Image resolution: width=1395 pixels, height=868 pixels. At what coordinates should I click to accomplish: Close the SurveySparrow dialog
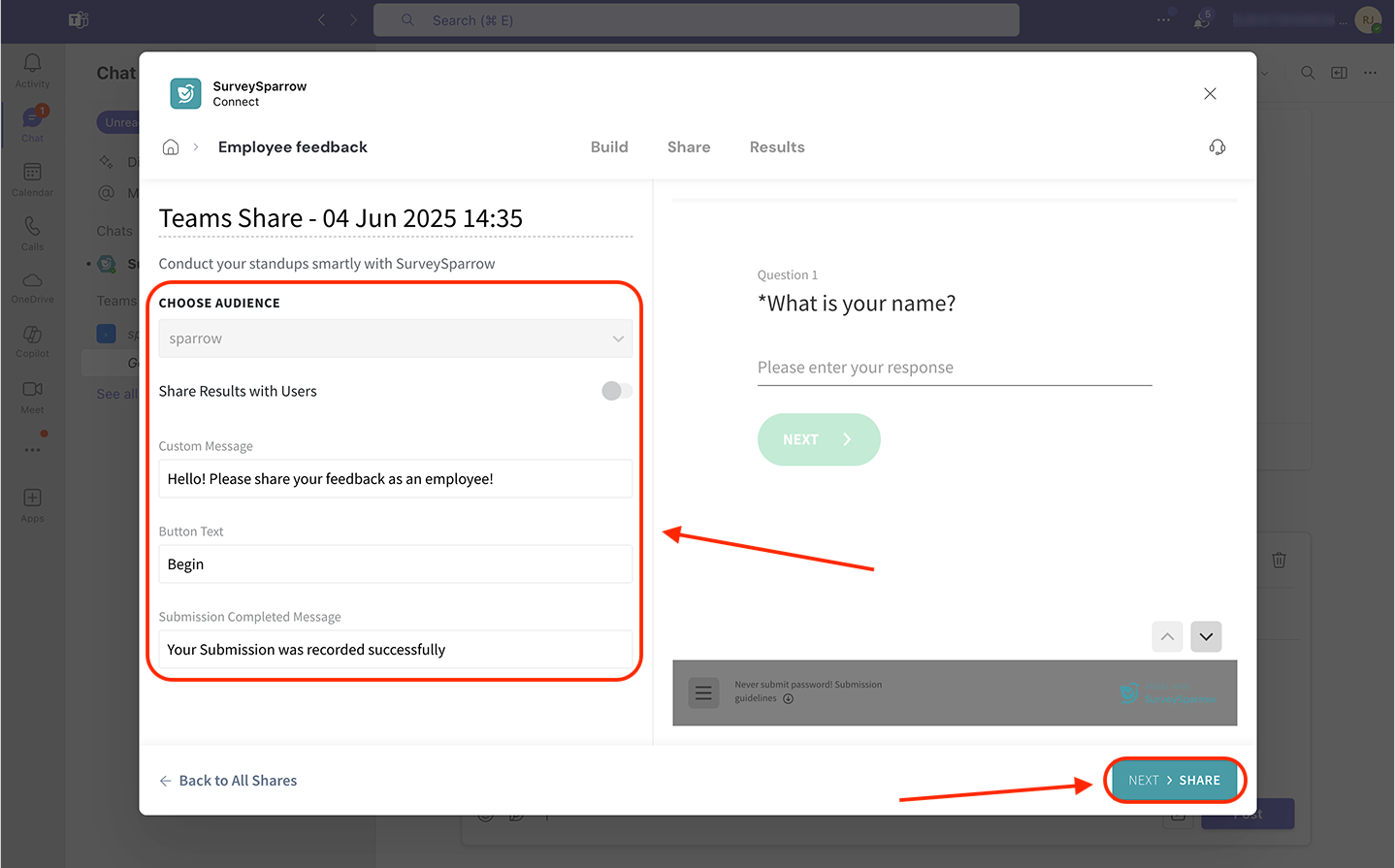coord(1210,94)
